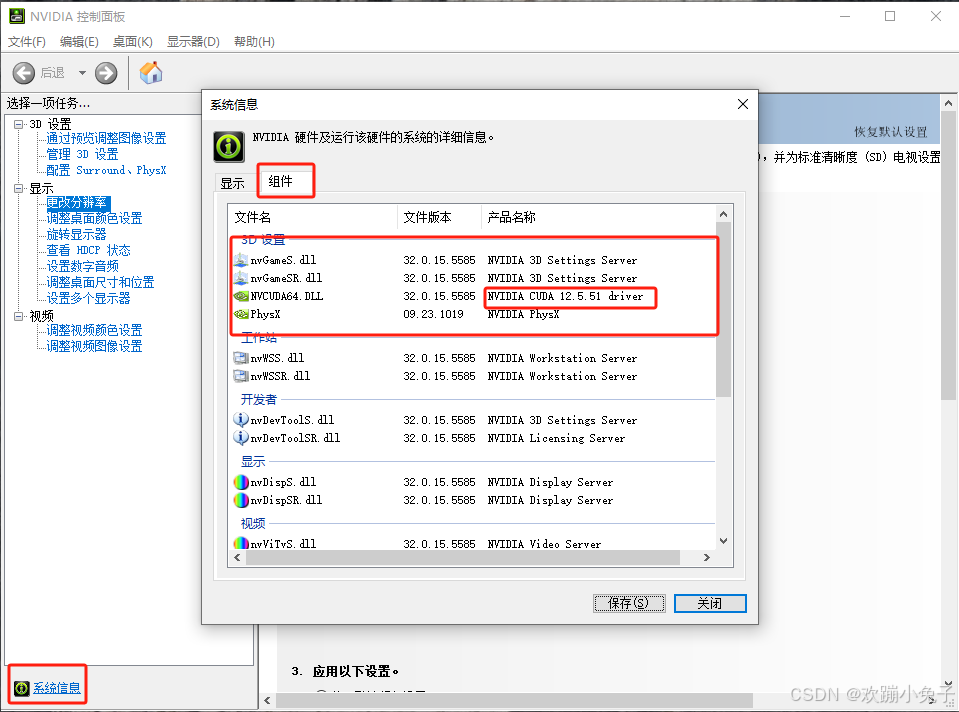Close the 系统信息 dialog with X
Image resolution: width=959 pixels, height=712 pixels.
pos(742,104)
